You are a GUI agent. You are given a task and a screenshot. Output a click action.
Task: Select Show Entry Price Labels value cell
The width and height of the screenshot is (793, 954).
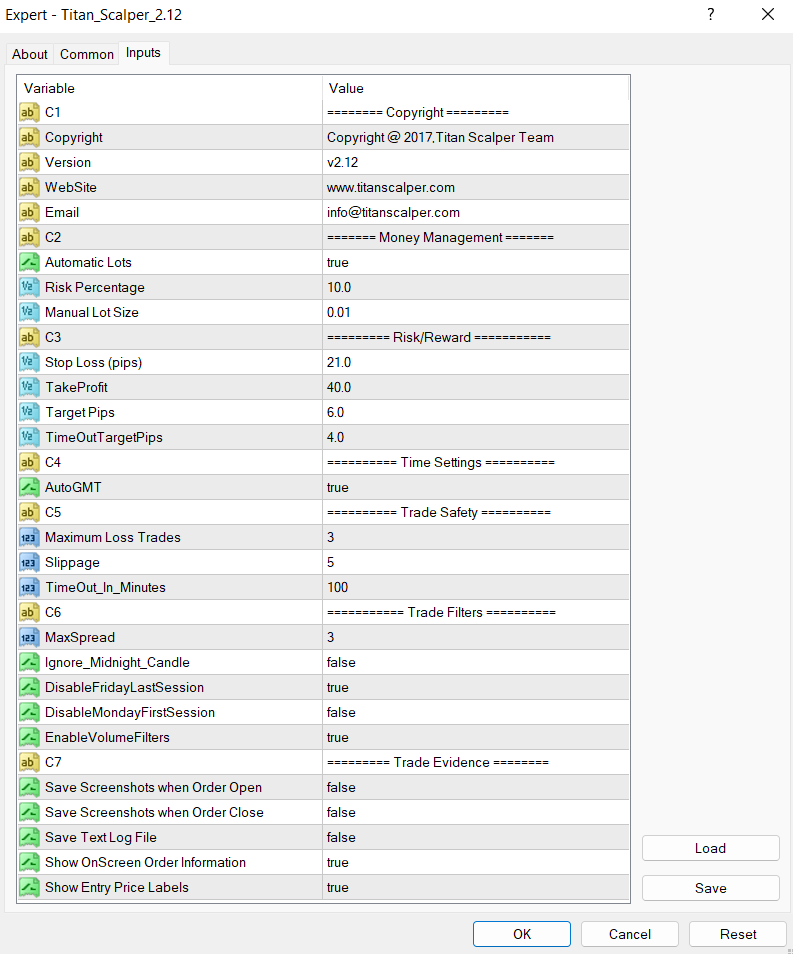point(476,887)
